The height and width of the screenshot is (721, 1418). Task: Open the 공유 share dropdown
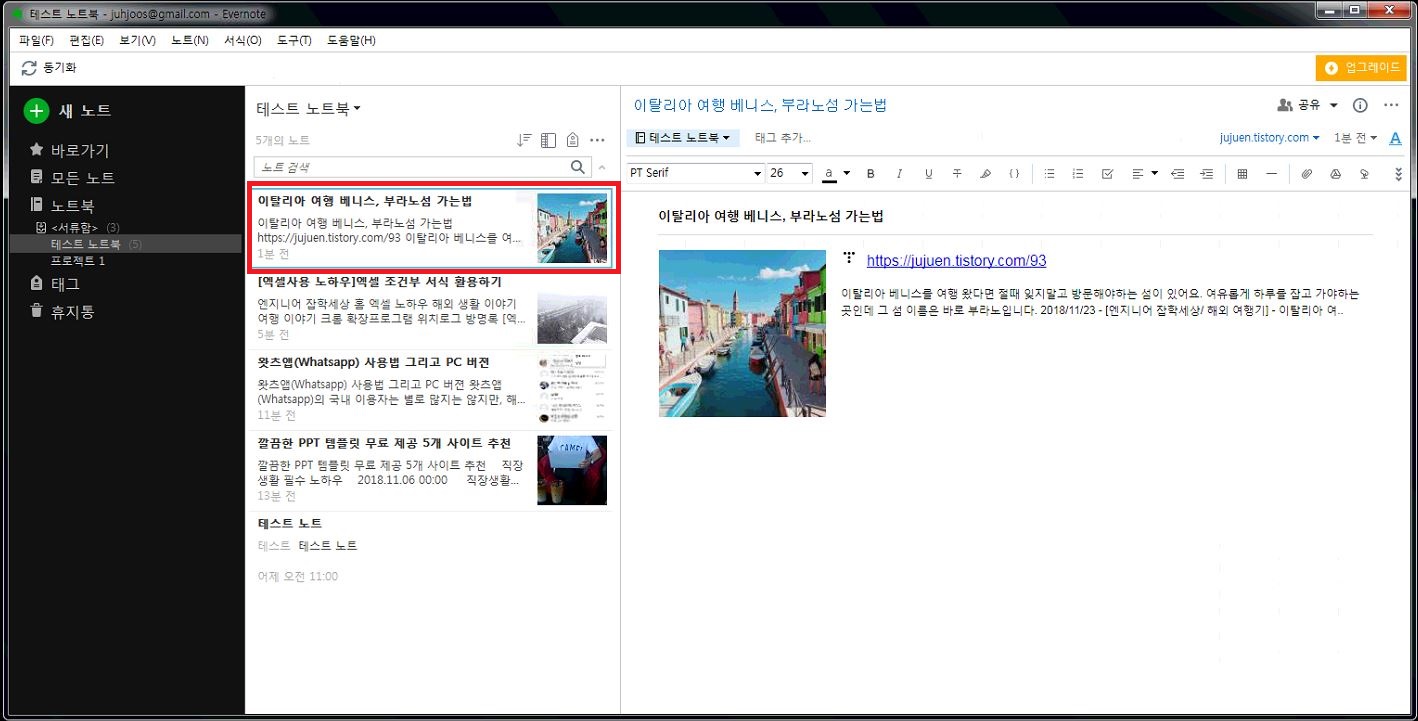[x=1308, y=105]
